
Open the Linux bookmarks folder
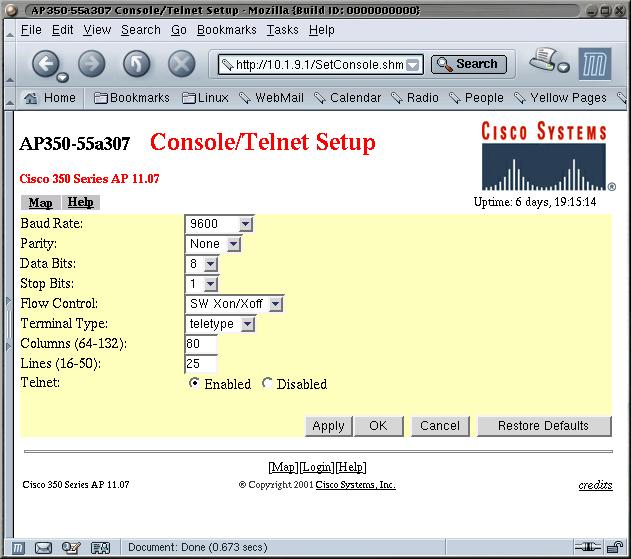pyautogui.click(x=205, y=98)
